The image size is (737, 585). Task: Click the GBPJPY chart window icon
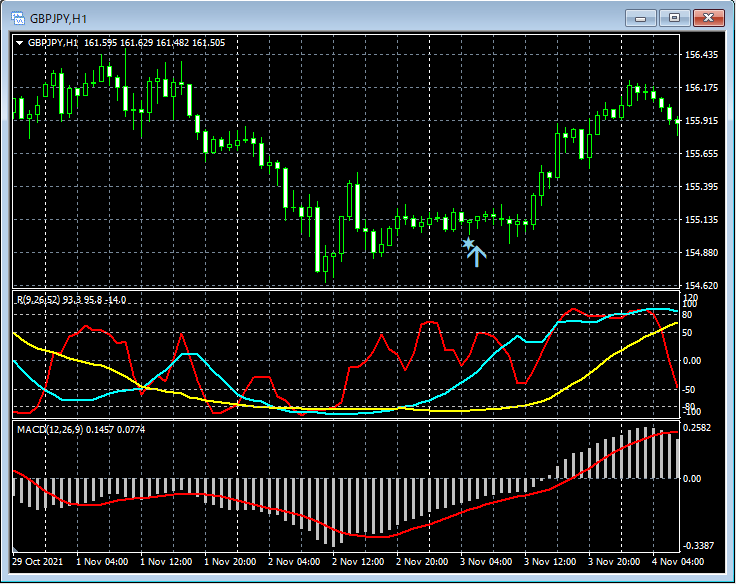coord(18,17)
